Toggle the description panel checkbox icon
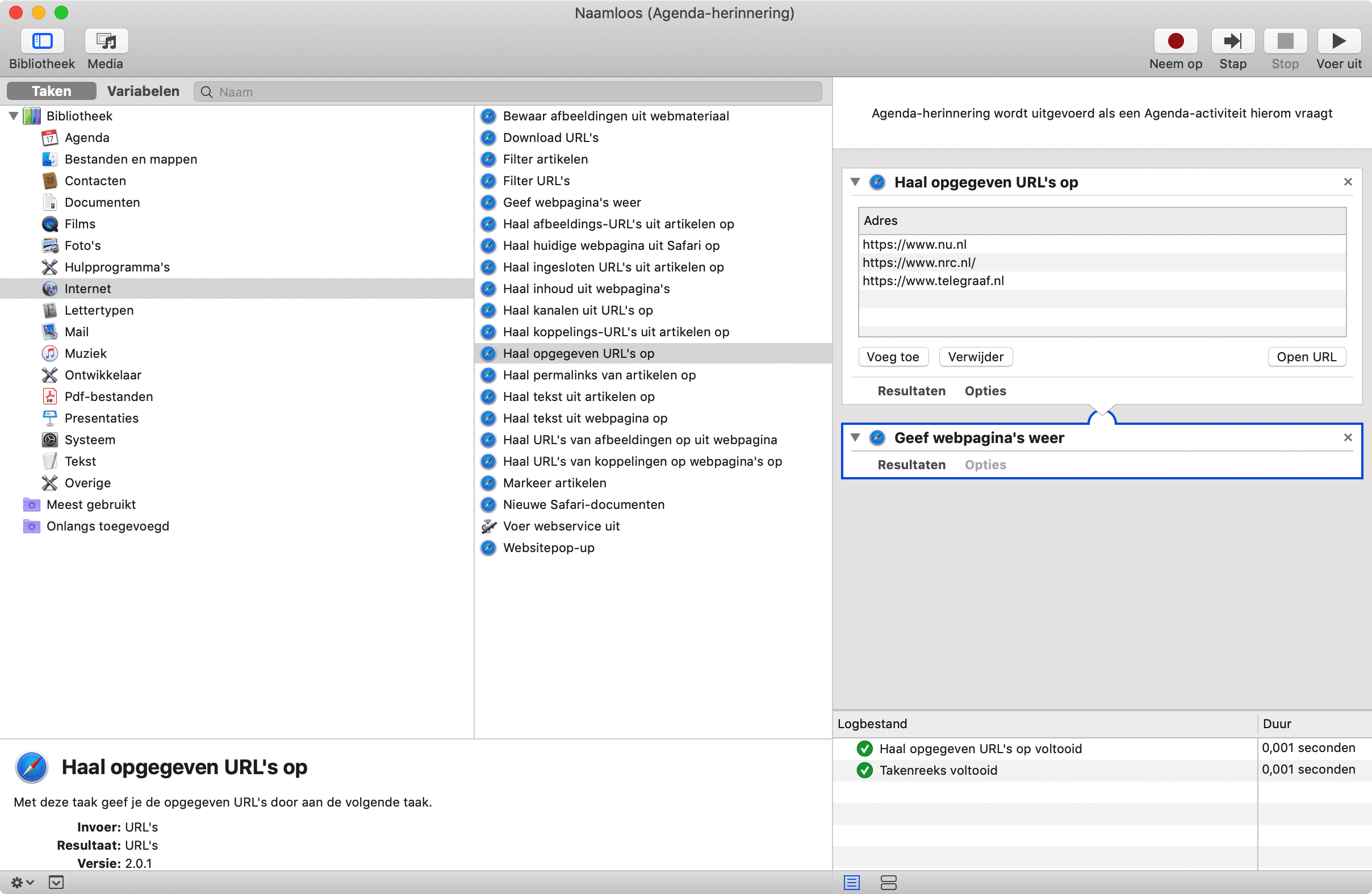 tap(56, 882)
